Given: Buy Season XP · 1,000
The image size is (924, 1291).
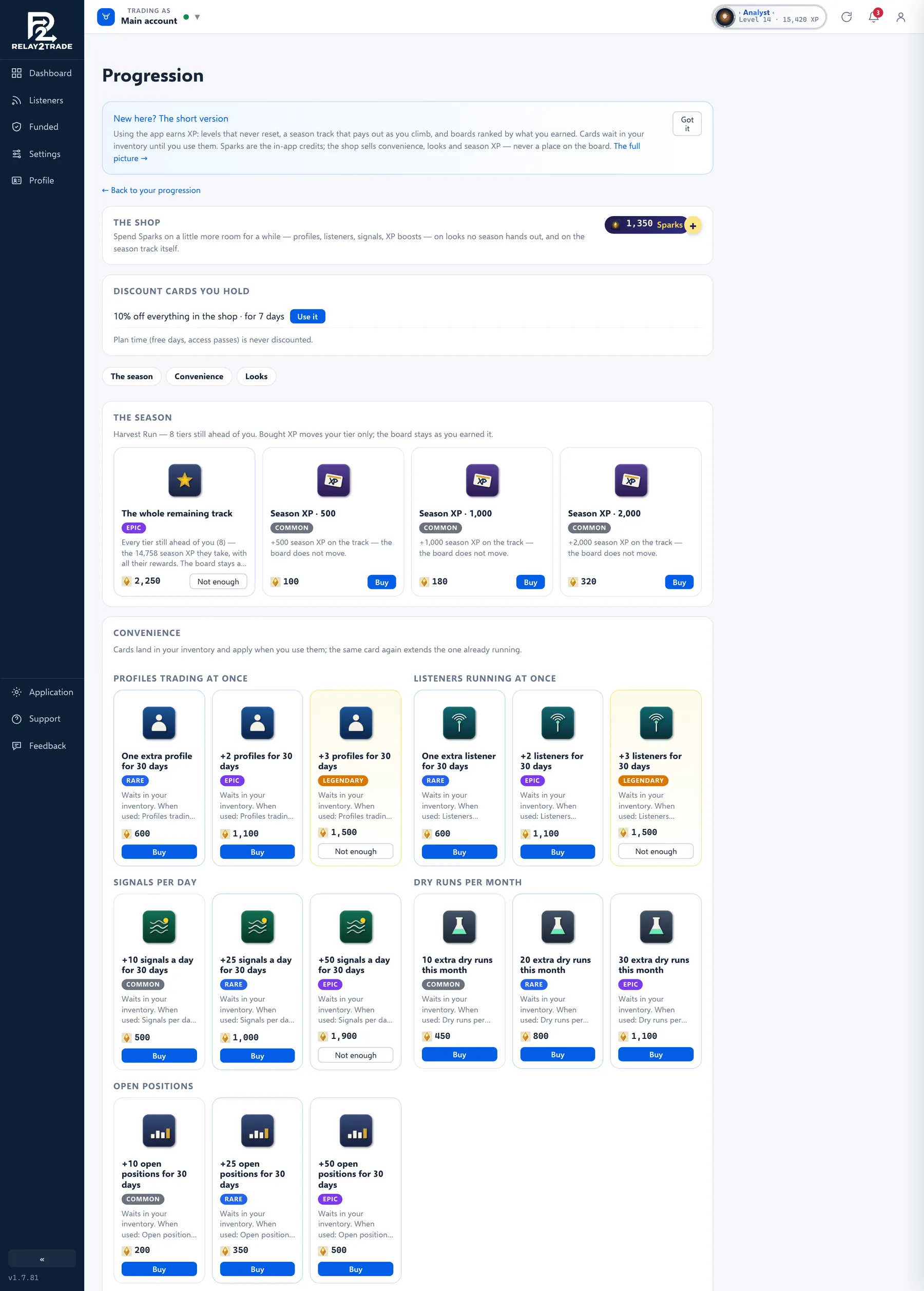Looking at the screenshot, I should pos(530,582).
